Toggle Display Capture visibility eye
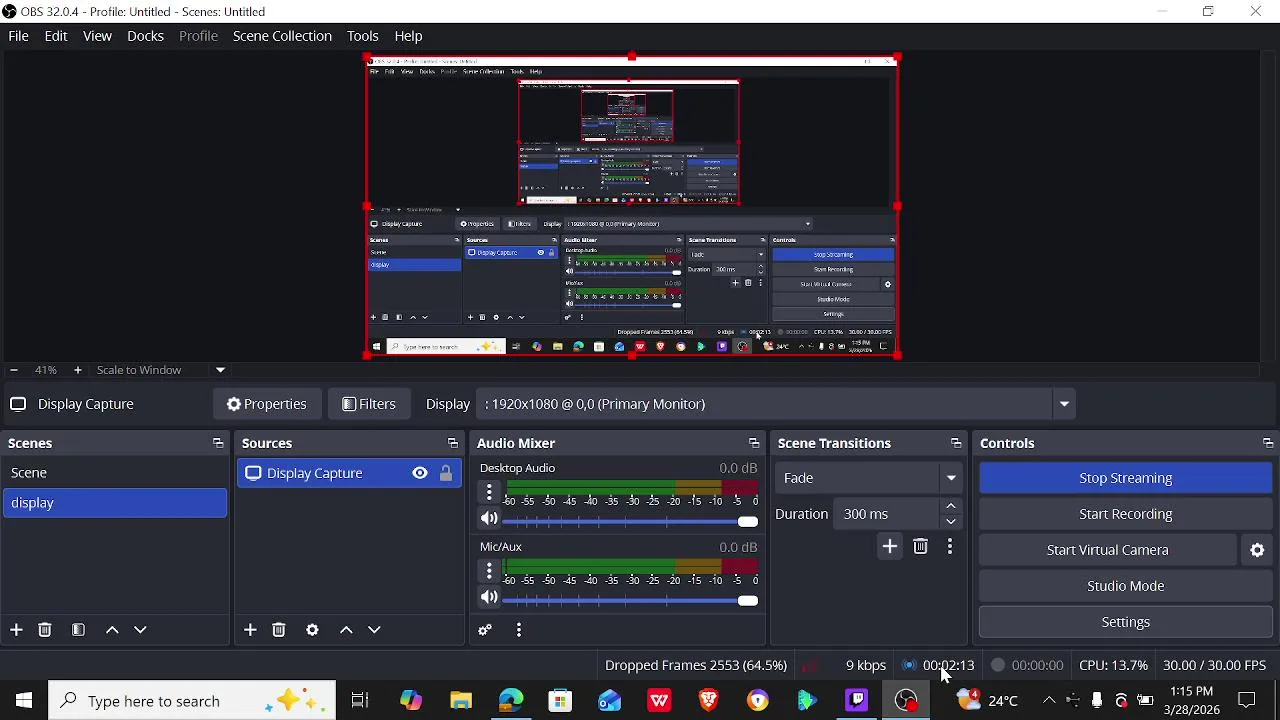This screenshot has width=1280, height=720. (x=420, y=473)
